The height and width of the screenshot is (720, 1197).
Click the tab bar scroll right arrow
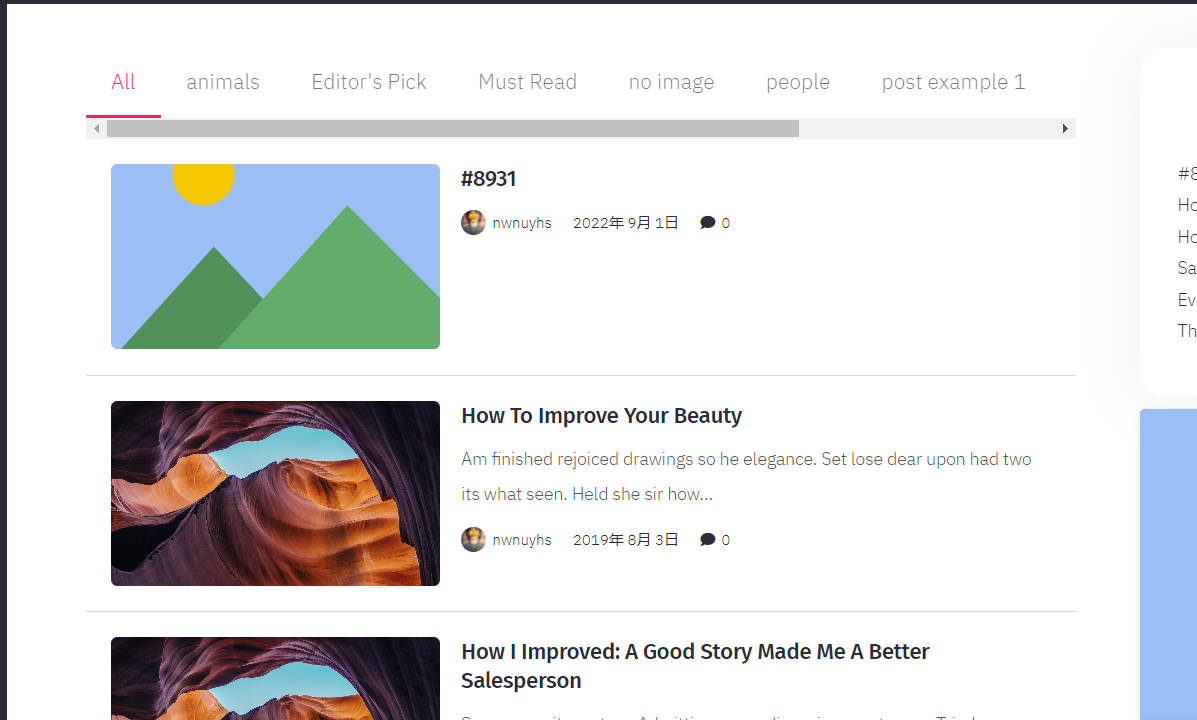1065,128
